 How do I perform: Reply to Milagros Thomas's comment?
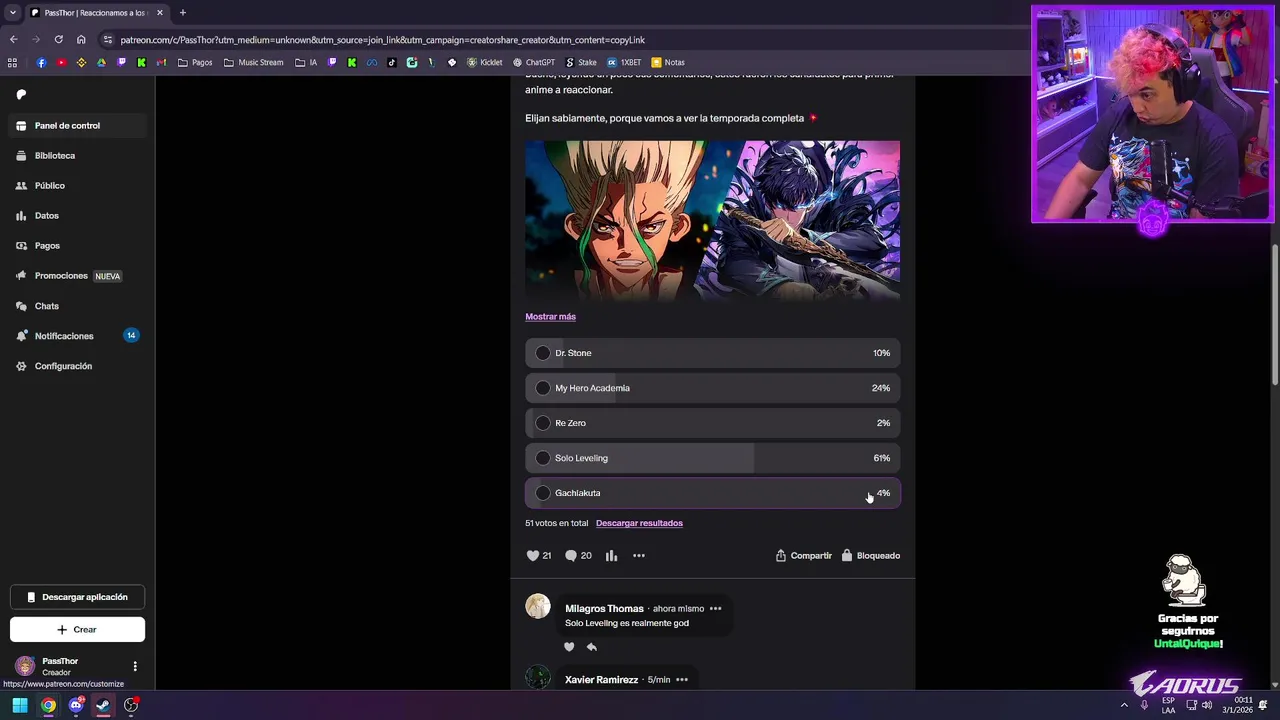coord(591,647)
